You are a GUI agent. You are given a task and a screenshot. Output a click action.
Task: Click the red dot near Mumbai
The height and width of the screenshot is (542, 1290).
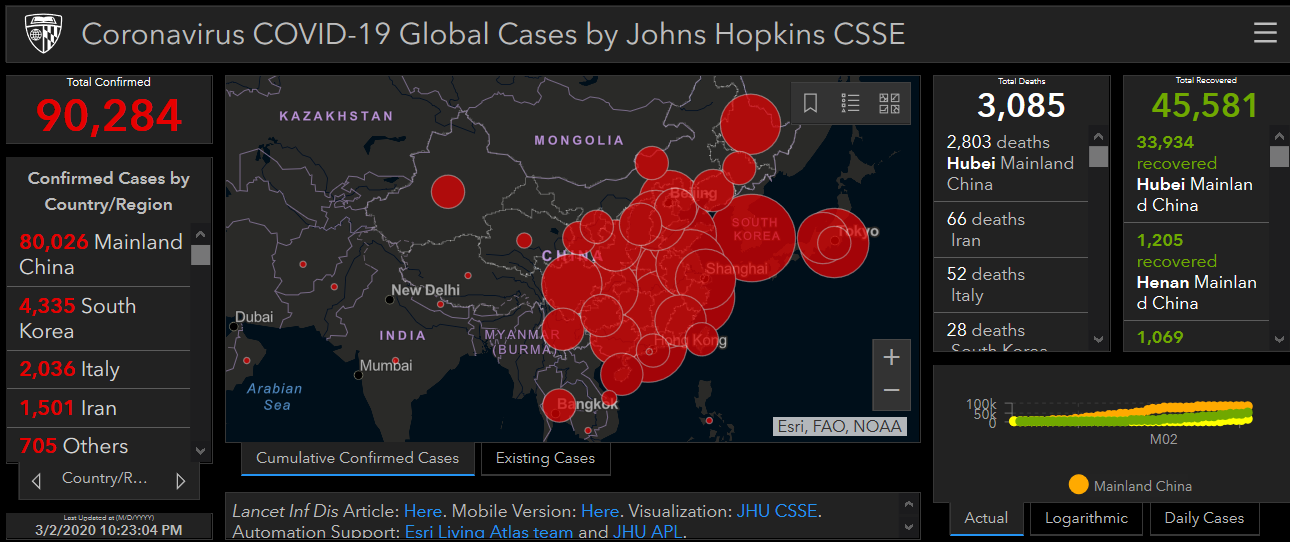[396, 361]
